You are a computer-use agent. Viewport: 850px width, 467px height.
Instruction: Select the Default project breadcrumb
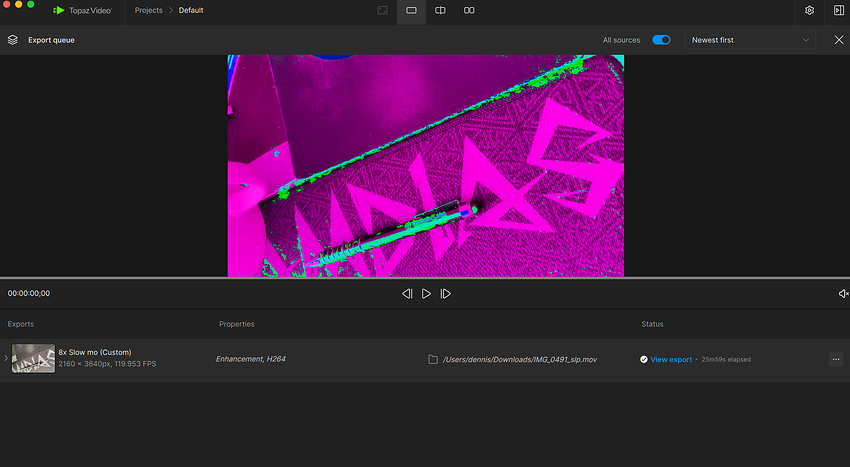(191, 10)
